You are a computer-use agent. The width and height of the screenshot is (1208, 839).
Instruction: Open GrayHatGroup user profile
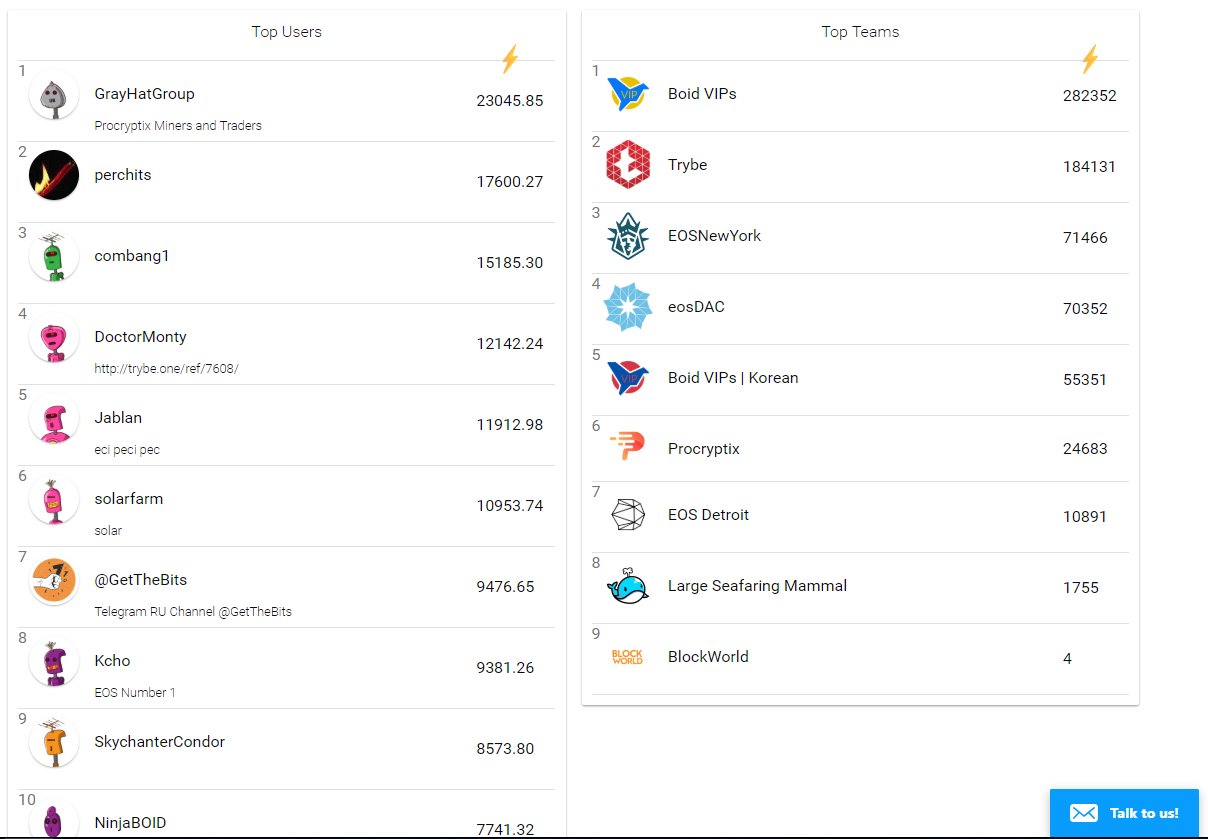click(x=144, y=94)
